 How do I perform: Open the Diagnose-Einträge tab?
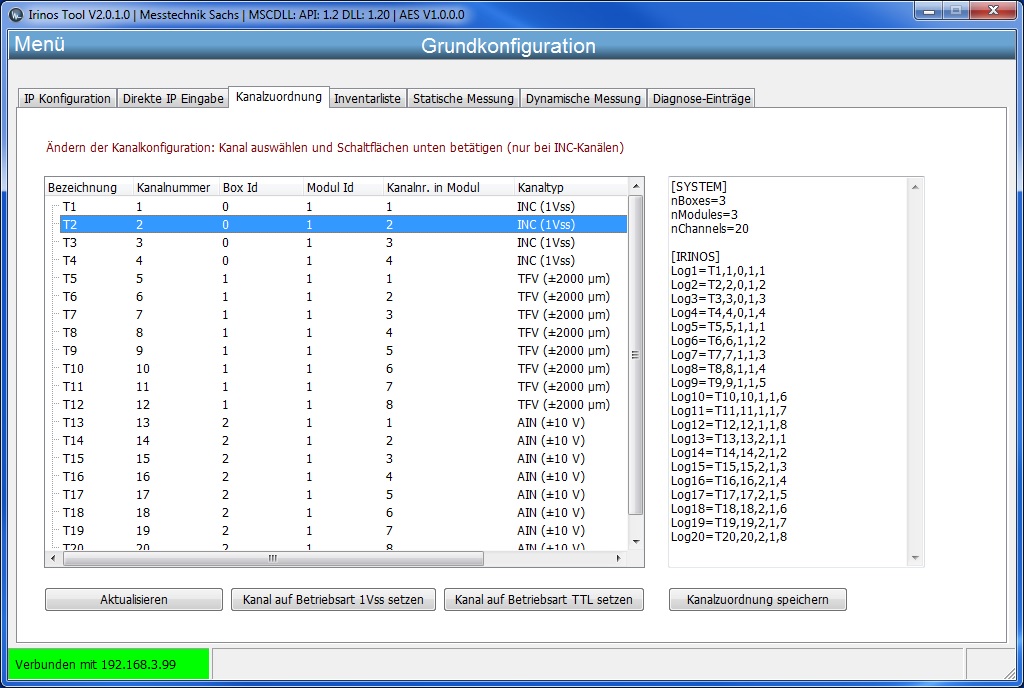tap(701, 99)
